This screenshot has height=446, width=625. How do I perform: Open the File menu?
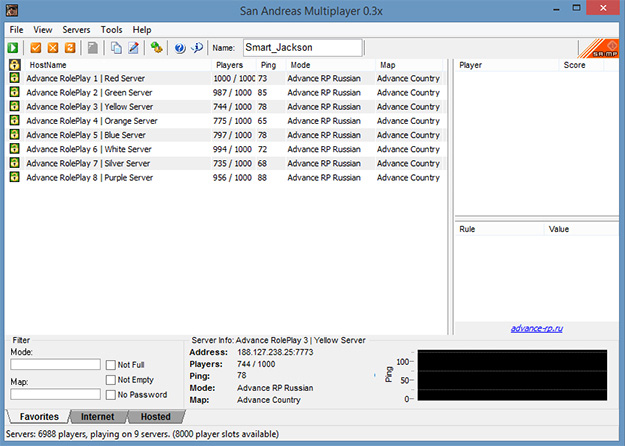16,30
